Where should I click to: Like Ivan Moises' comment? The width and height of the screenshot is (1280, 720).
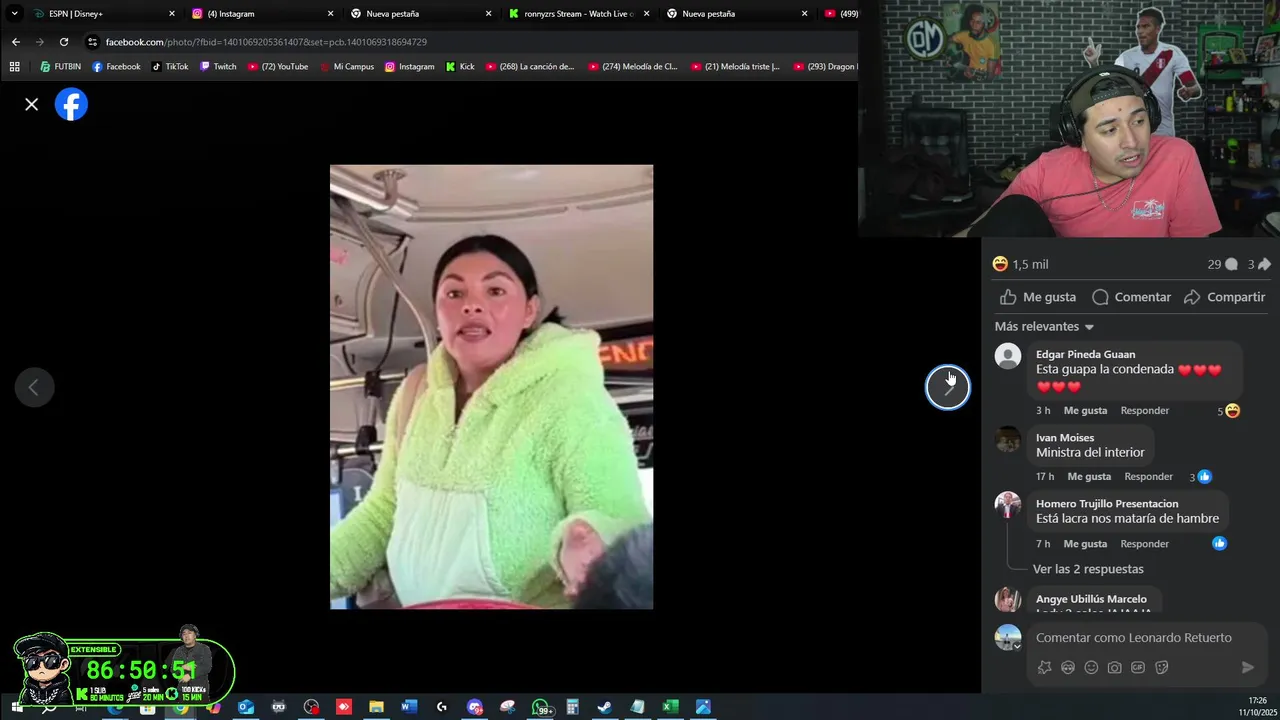coord(1089,476)
